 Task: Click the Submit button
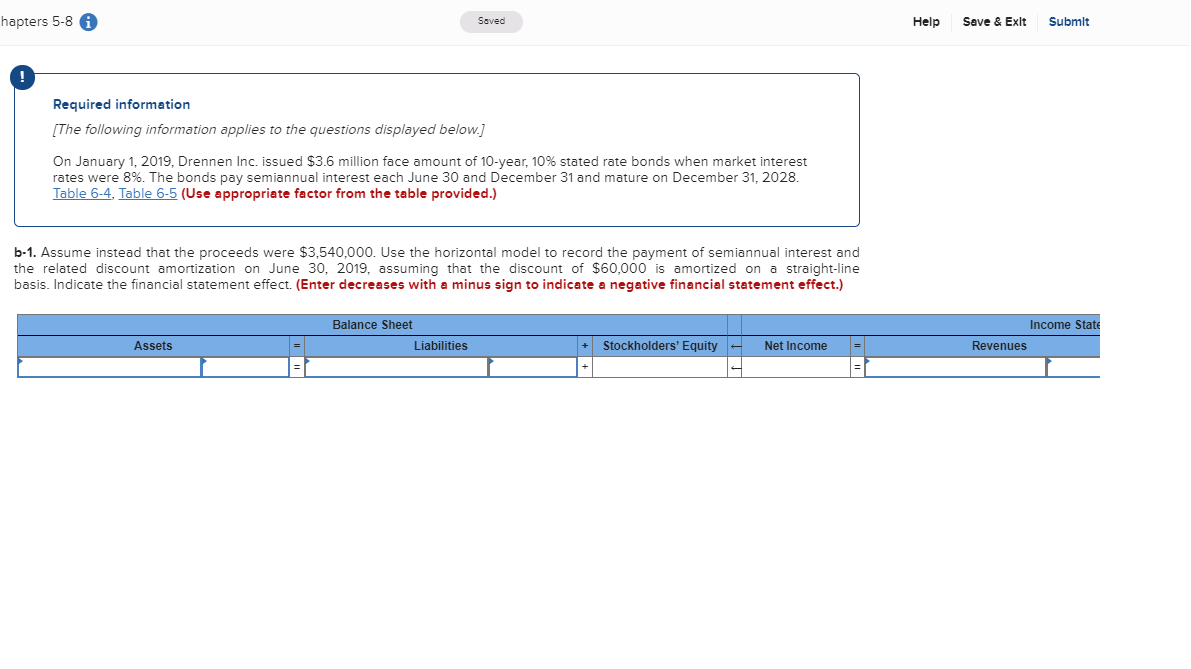click(1068, 21)
